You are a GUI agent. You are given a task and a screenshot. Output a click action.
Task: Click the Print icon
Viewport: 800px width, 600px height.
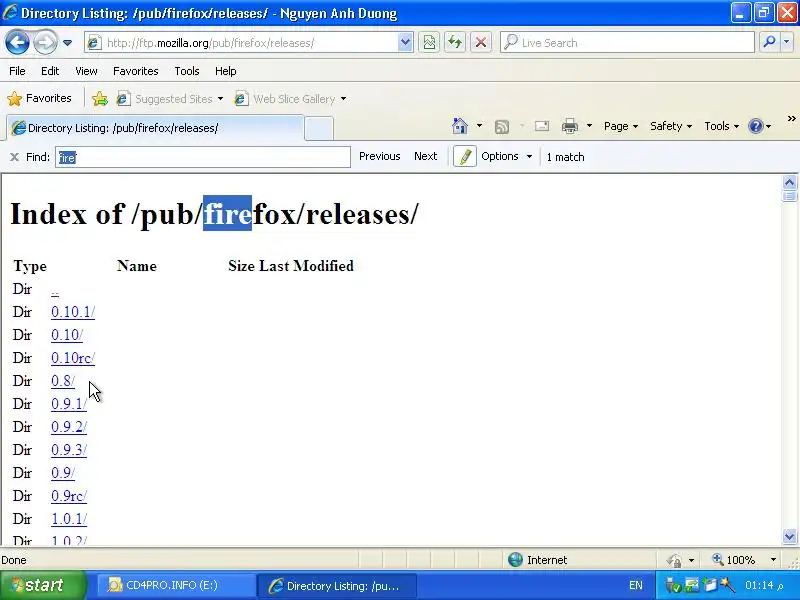click(x=569, y=126)
